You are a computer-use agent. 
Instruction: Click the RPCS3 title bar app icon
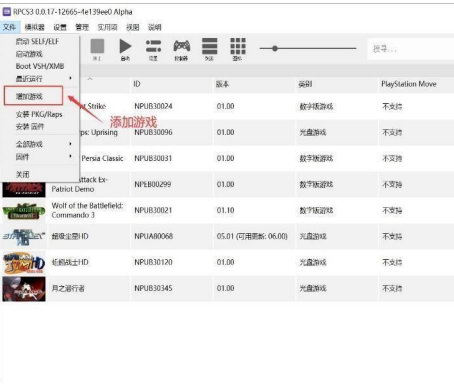click(7, 12)
